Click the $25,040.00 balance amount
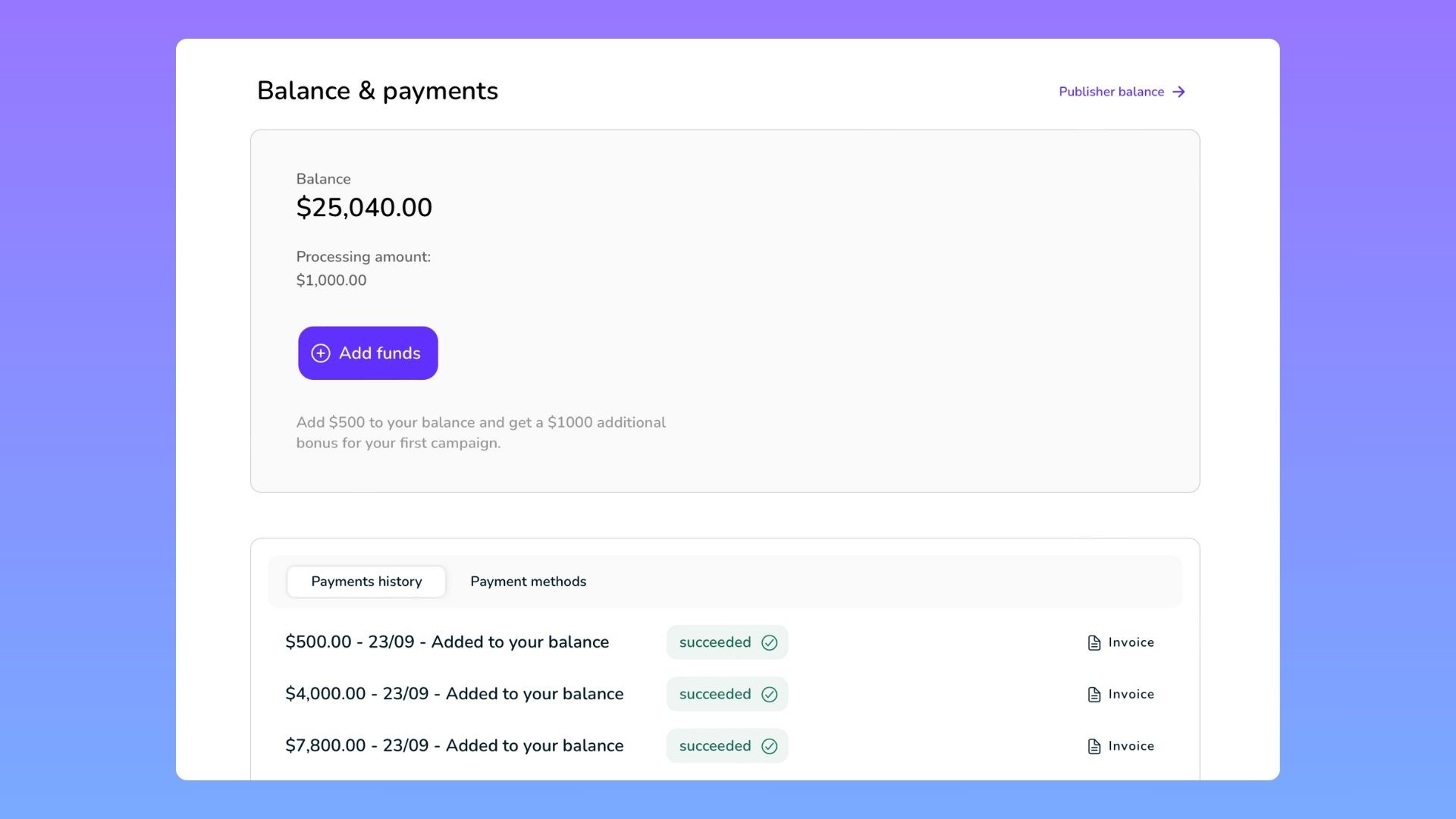 tap(365, 207)
